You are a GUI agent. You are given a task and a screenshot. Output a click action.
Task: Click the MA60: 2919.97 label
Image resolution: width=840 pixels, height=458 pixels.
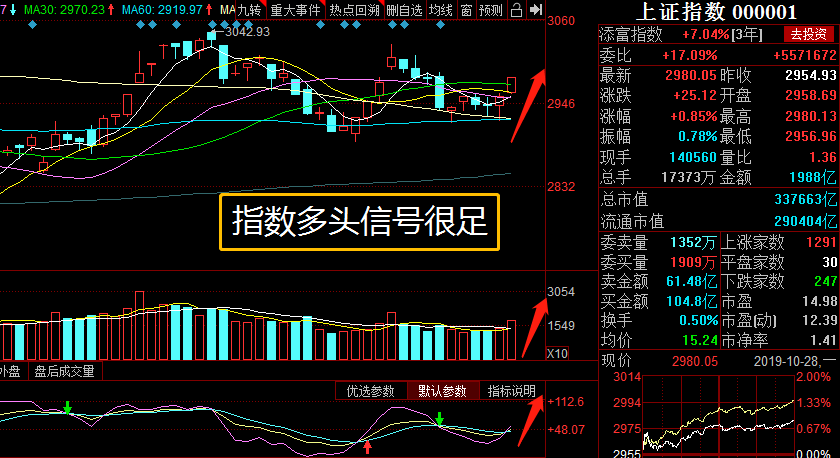[162, 9]
